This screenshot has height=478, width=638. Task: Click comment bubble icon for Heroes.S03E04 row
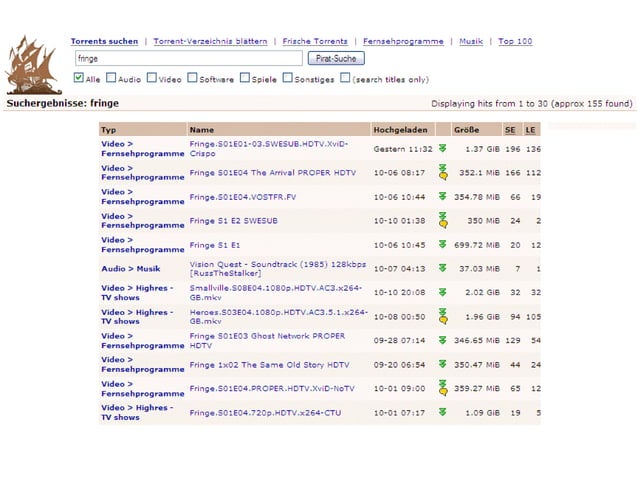[444, 320]
